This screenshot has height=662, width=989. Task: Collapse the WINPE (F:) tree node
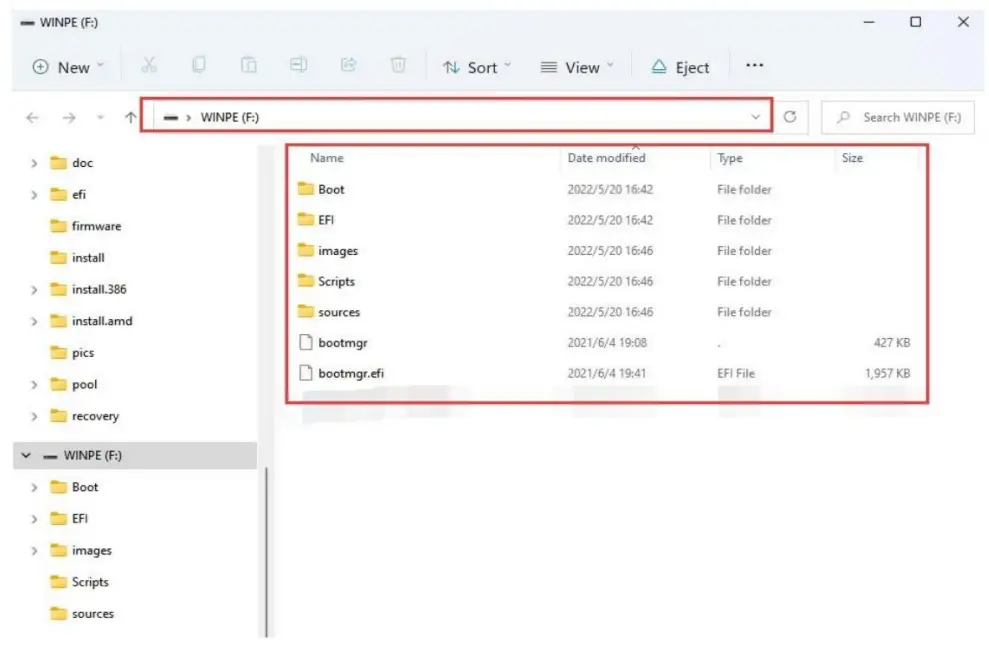26,455
